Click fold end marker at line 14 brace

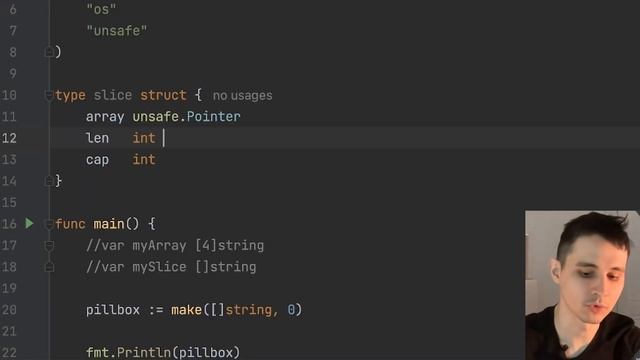(x=49, y=181)
